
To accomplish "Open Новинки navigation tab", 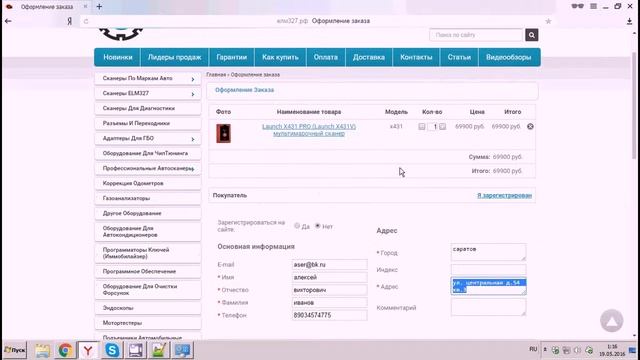I will 118,57.
